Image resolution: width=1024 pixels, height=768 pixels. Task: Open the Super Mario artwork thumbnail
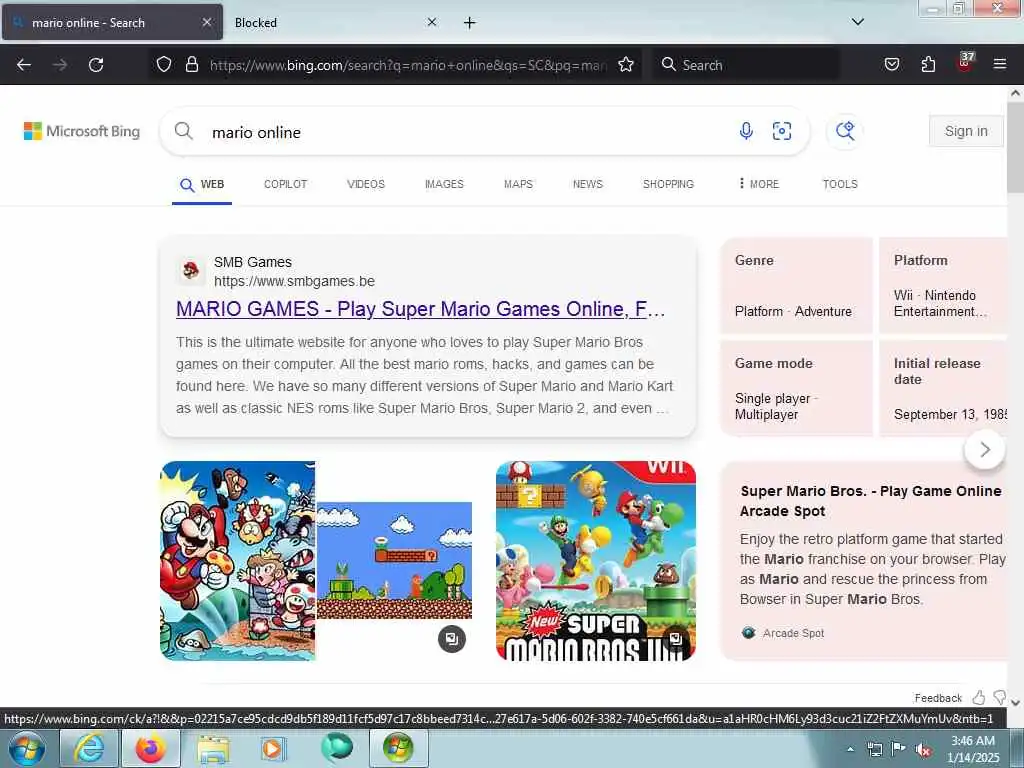coord(238,561)
